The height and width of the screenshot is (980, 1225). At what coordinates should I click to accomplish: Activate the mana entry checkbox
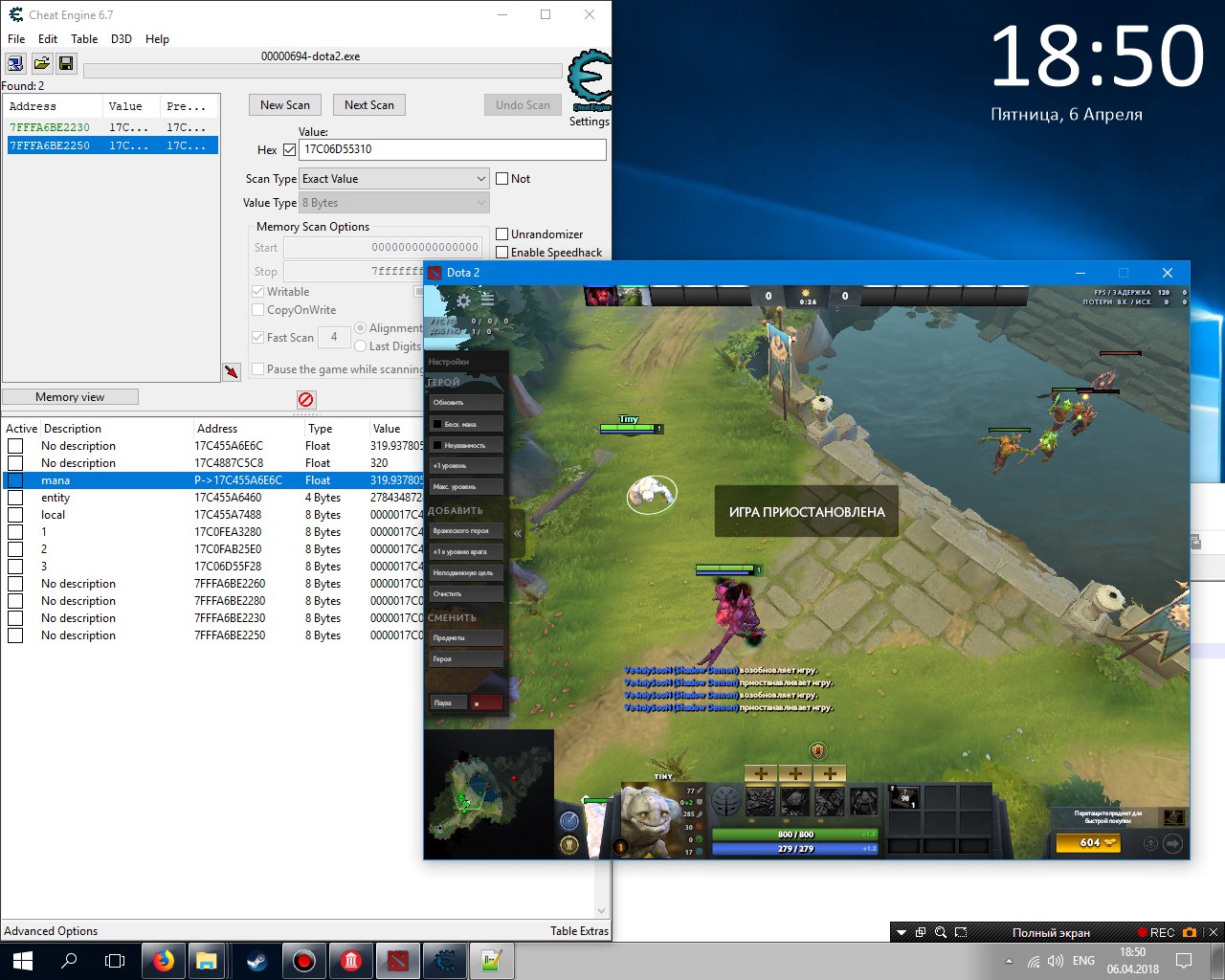pyautogui.click(x=15, y=480)
